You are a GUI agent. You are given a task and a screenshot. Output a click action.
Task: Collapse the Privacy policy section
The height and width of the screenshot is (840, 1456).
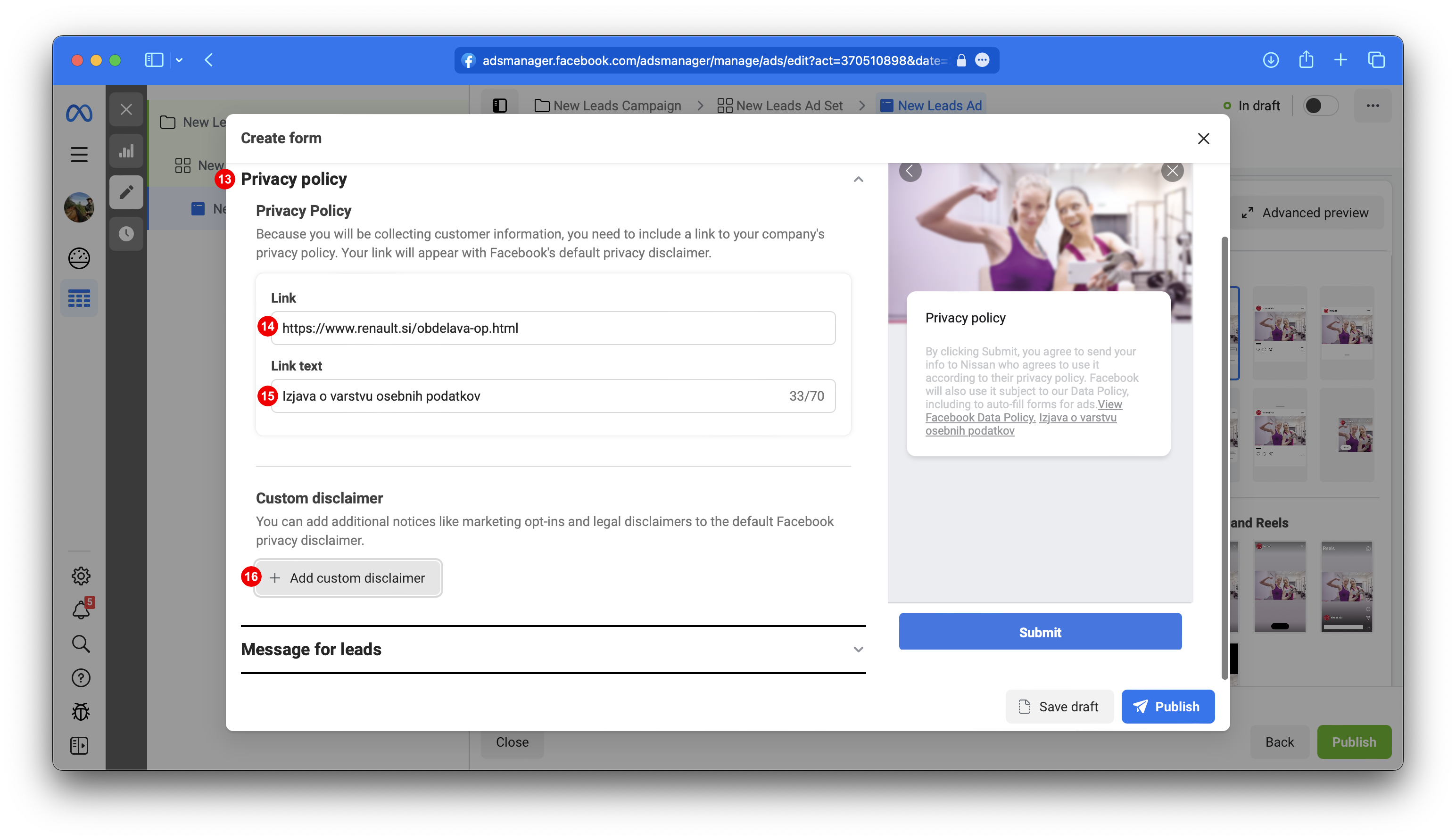(x=858, y=180)
